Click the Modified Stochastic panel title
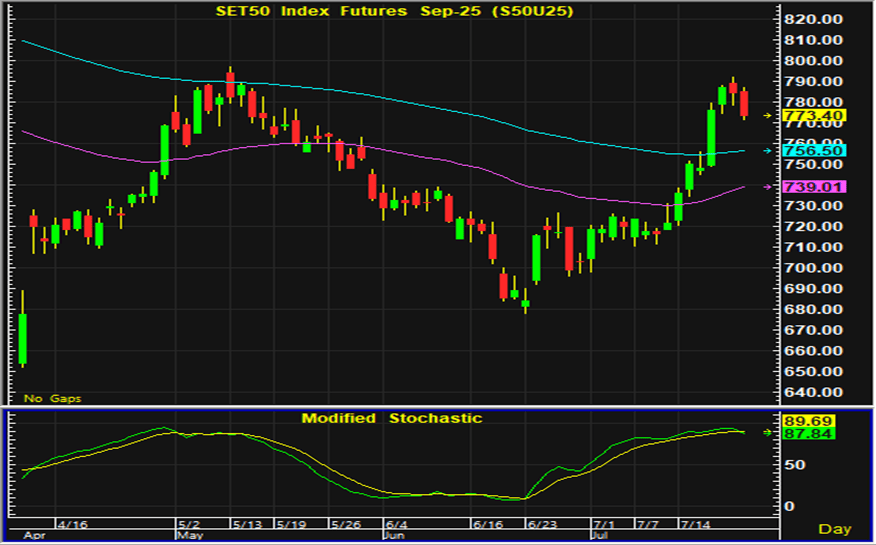 tap(391, 418)
